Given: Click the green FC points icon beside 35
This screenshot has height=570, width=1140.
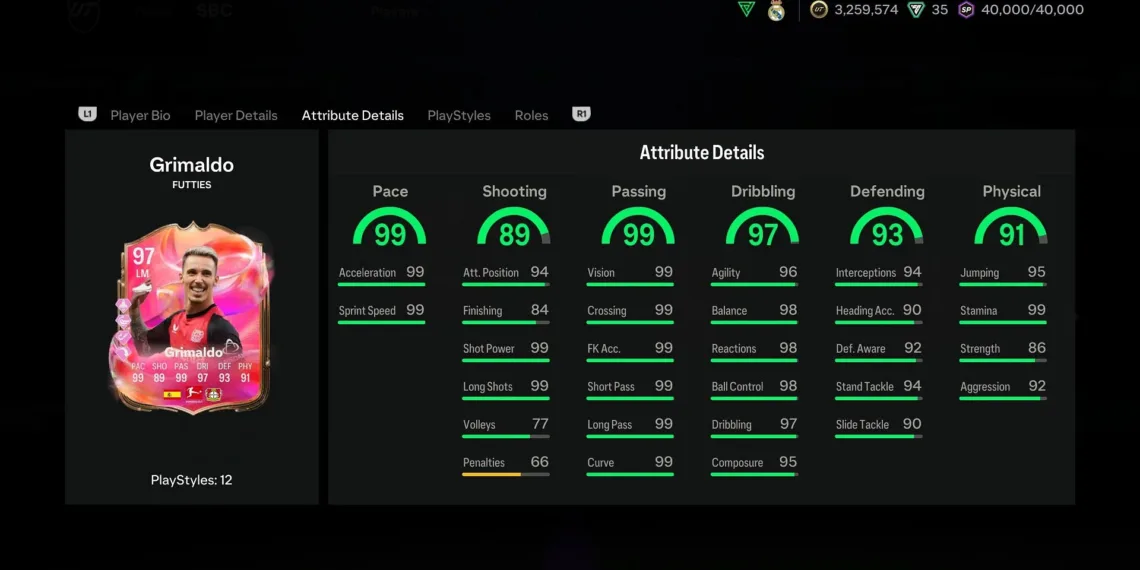Looking at the screenshot, I should (916, 10).
